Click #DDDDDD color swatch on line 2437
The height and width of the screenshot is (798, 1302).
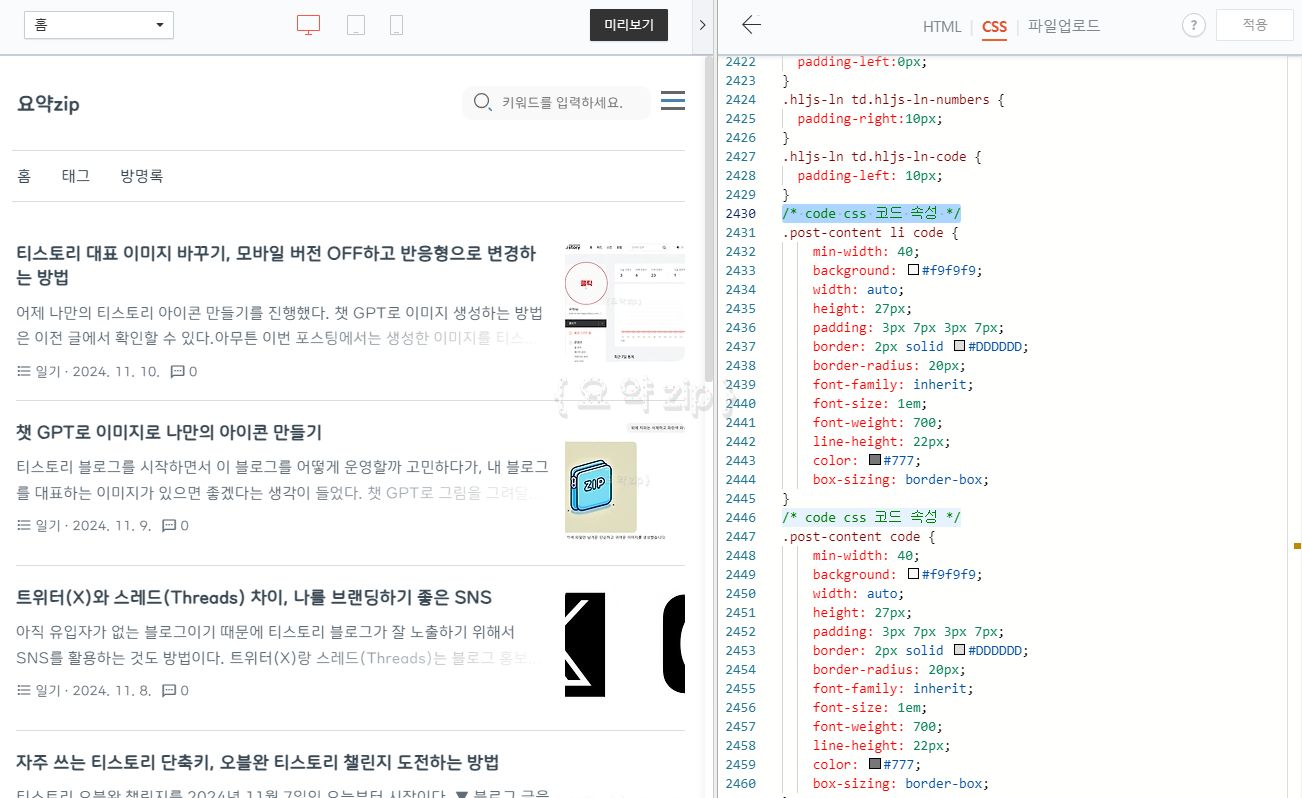pos(959,346)
